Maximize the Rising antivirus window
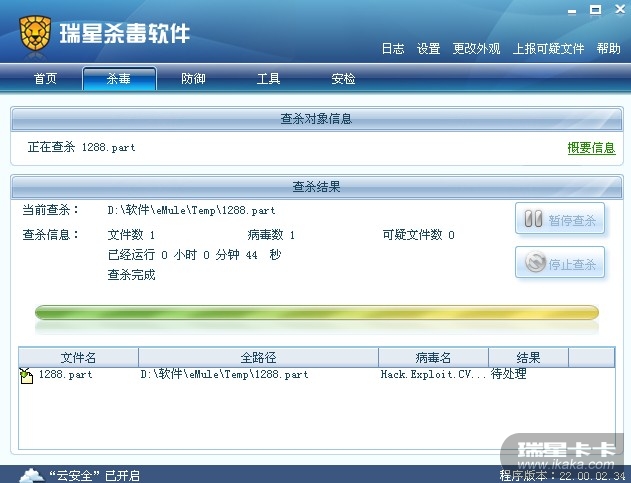This screenshot has width=631, height=483. 595,10
